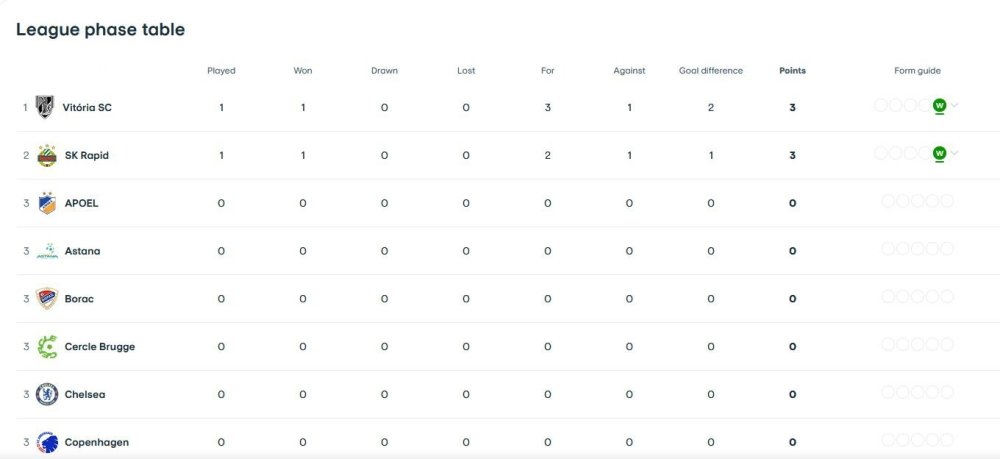Click the Form guide column header
This screenshot has width=1000, height=459.
pos(917,71)
